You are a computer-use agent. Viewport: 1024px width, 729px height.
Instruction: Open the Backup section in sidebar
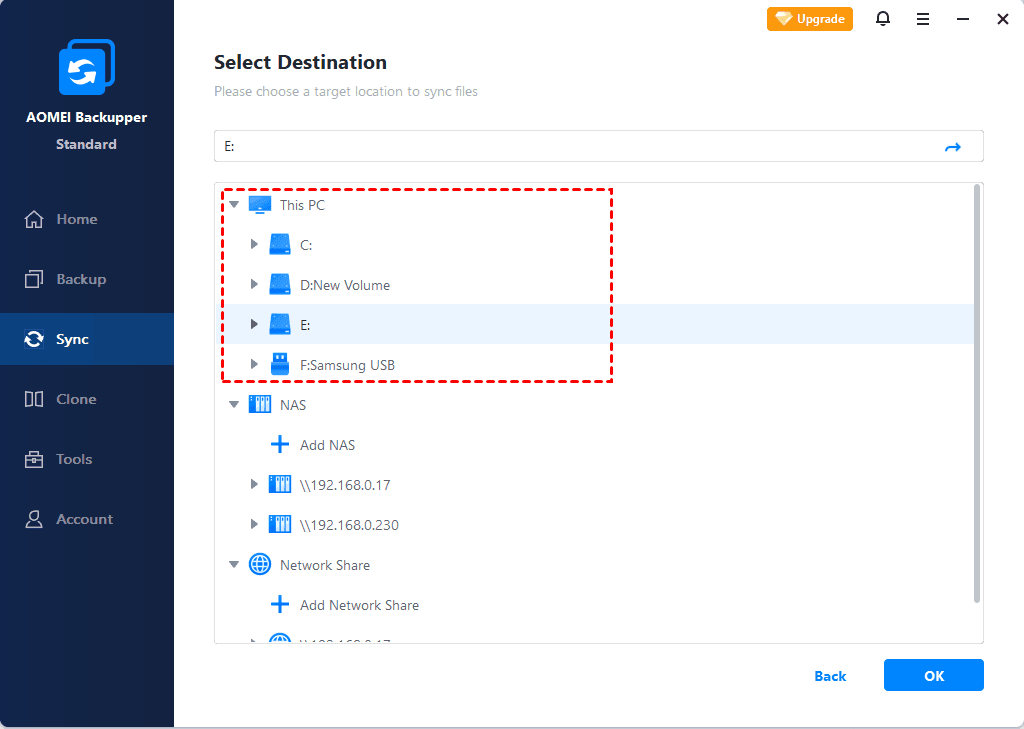pos(80,279)
